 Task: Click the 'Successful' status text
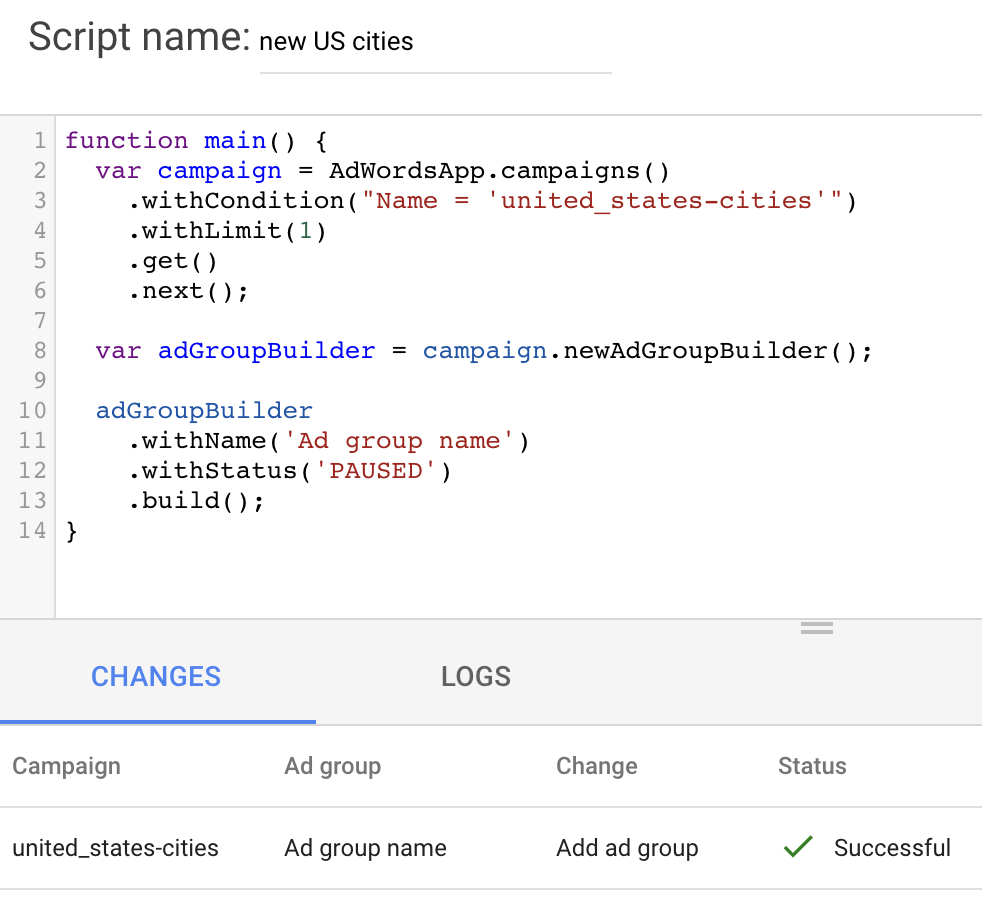892,848
